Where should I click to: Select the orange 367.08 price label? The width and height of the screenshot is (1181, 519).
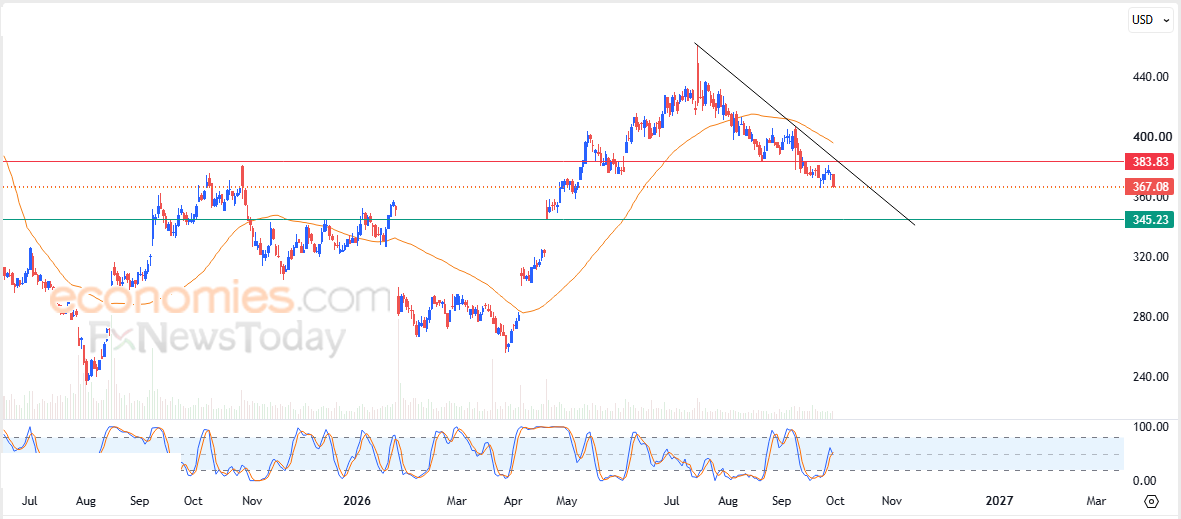(x=1149, y=186)
